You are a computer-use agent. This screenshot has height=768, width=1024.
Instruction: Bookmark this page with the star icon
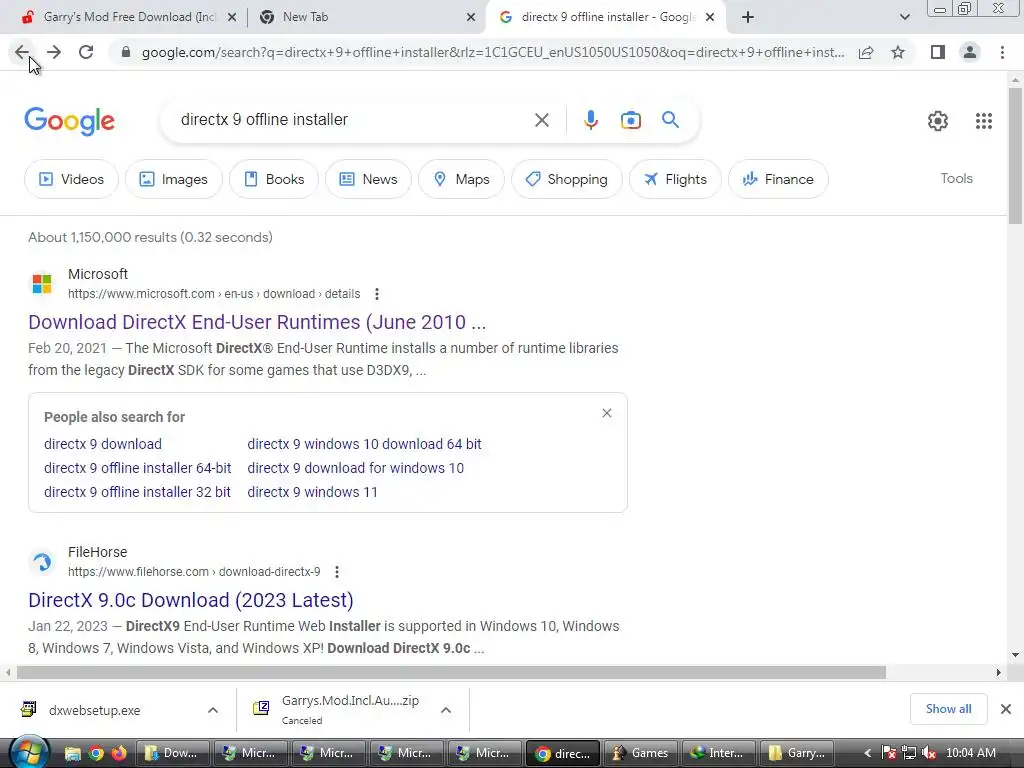(x=898, y=52)
